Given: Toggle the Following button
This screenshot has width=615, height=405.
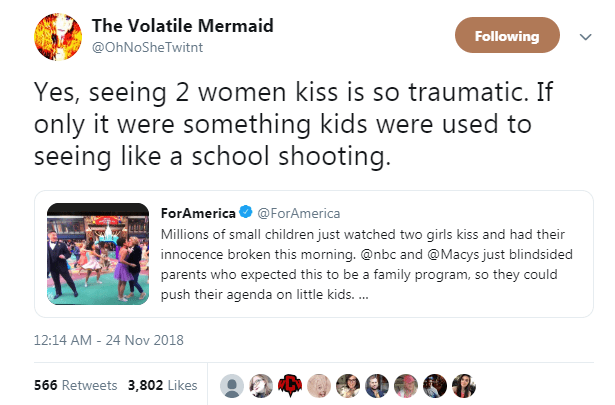Looking at the screenshot, I should (x=507, y=37).
